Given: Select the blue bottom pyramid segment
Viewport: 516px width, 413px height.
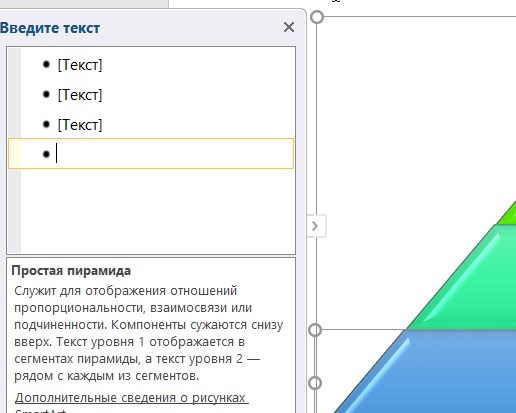Looking at the screenshot, I should coord(450,370).
